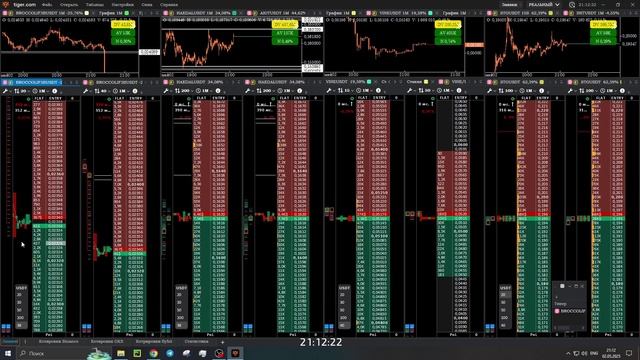Open the Windows Start menu
640x360 pixels.
(x=7, y=353)
